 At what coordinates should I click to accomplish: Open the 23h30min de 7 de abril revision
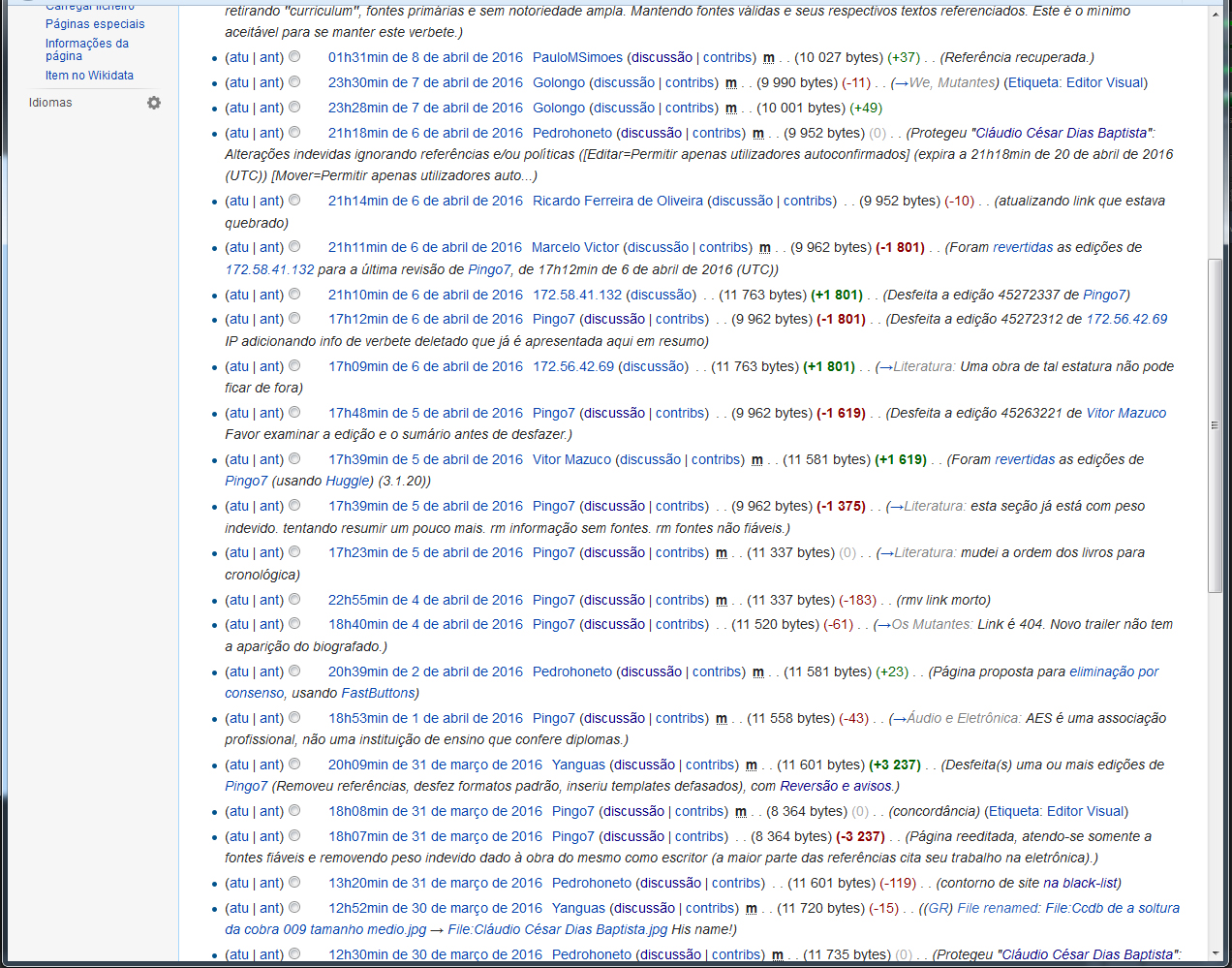(425, 83)
